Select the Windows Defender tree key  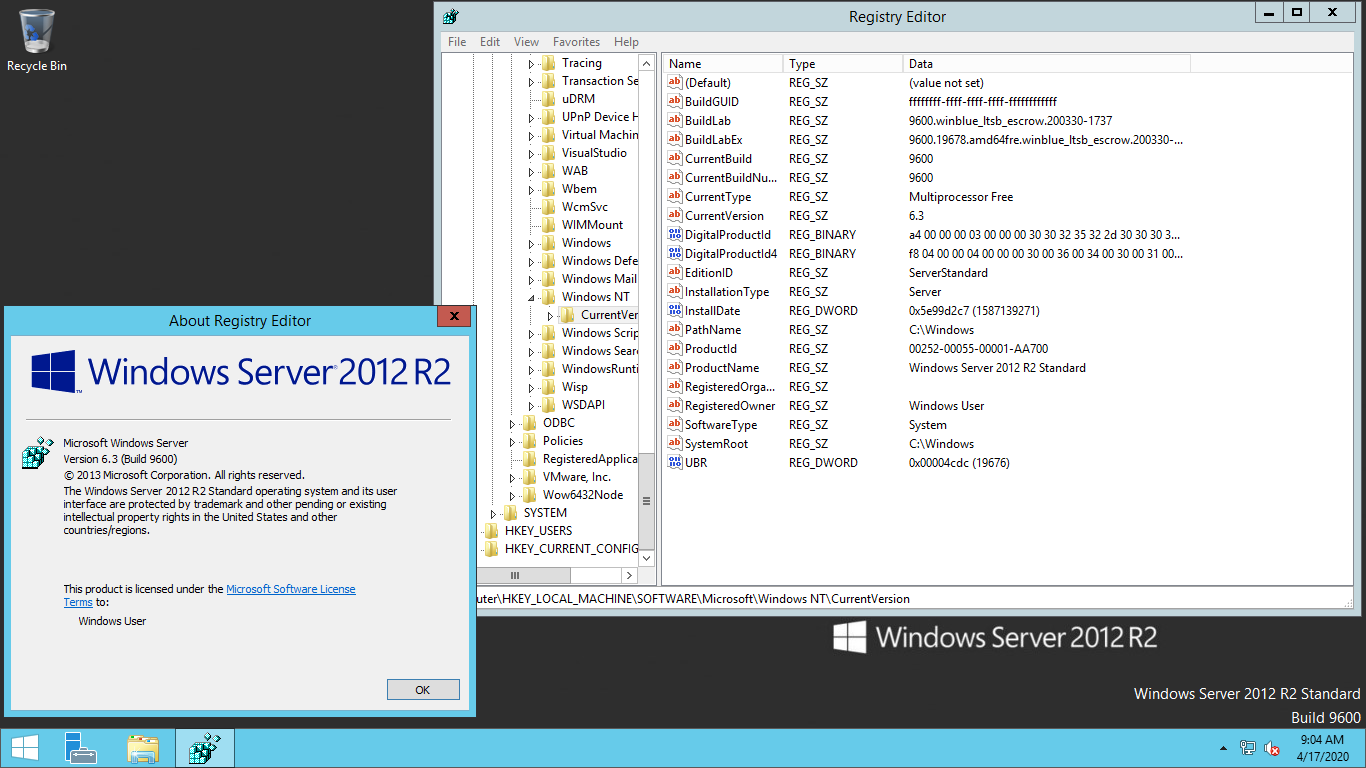[599, 261]
